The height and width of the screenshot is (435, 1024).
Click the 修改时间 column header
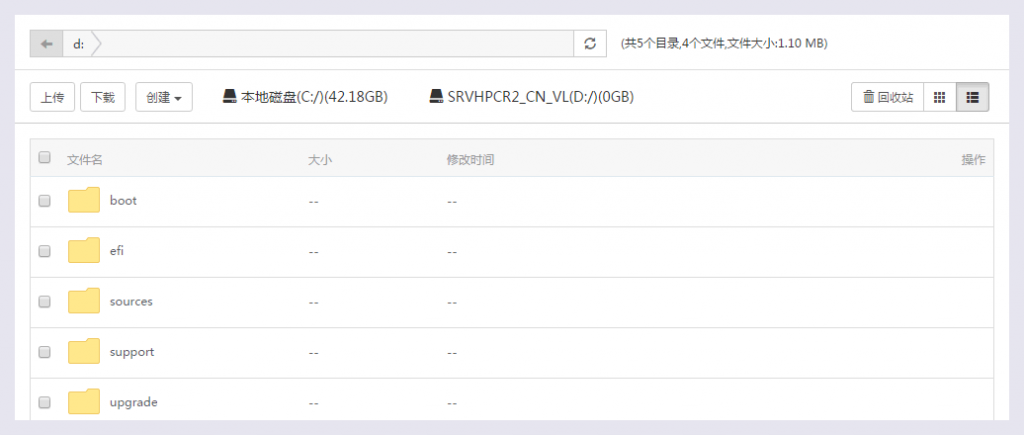(x=470, y=160)
